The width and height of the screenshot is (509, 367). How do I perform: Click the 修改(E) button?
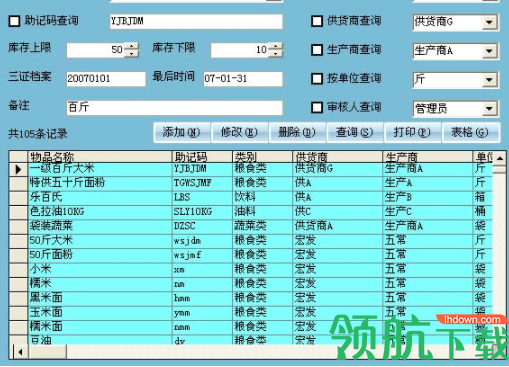[239, 132]
